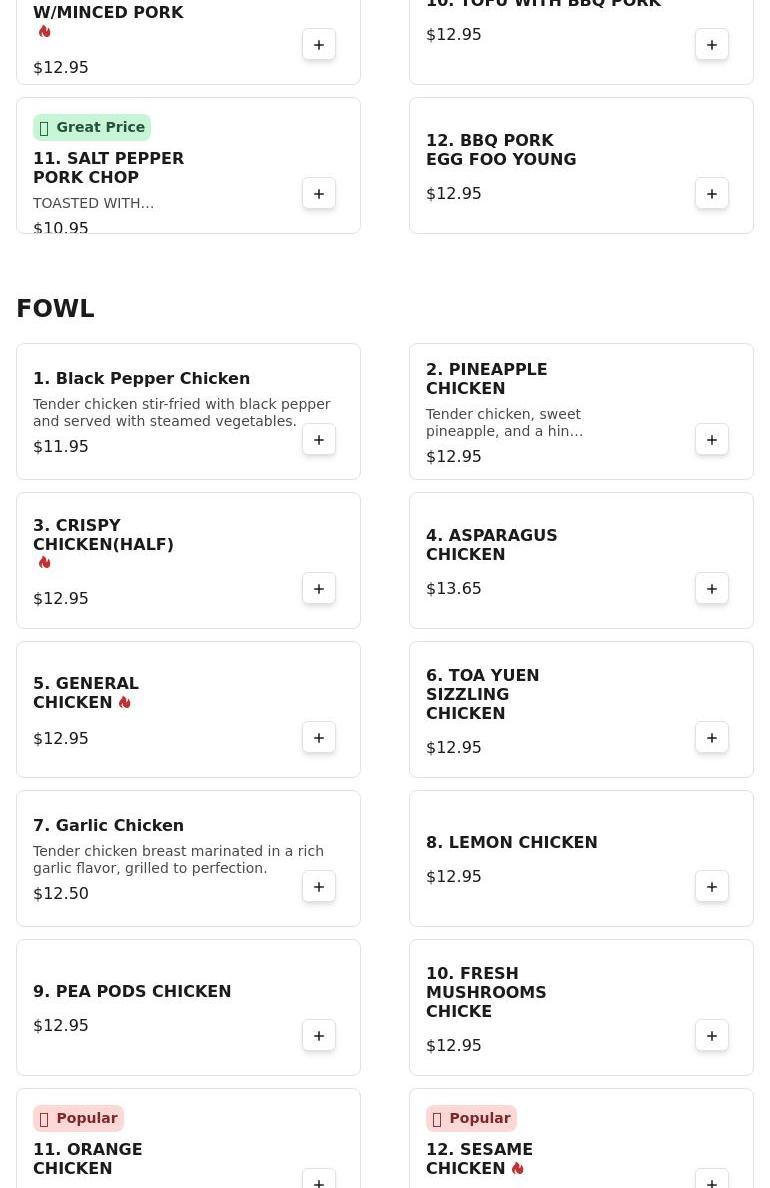Click Popular badge above Sesame Chicken
This screenshot has height=1188, width=770.
point(471,1118)
